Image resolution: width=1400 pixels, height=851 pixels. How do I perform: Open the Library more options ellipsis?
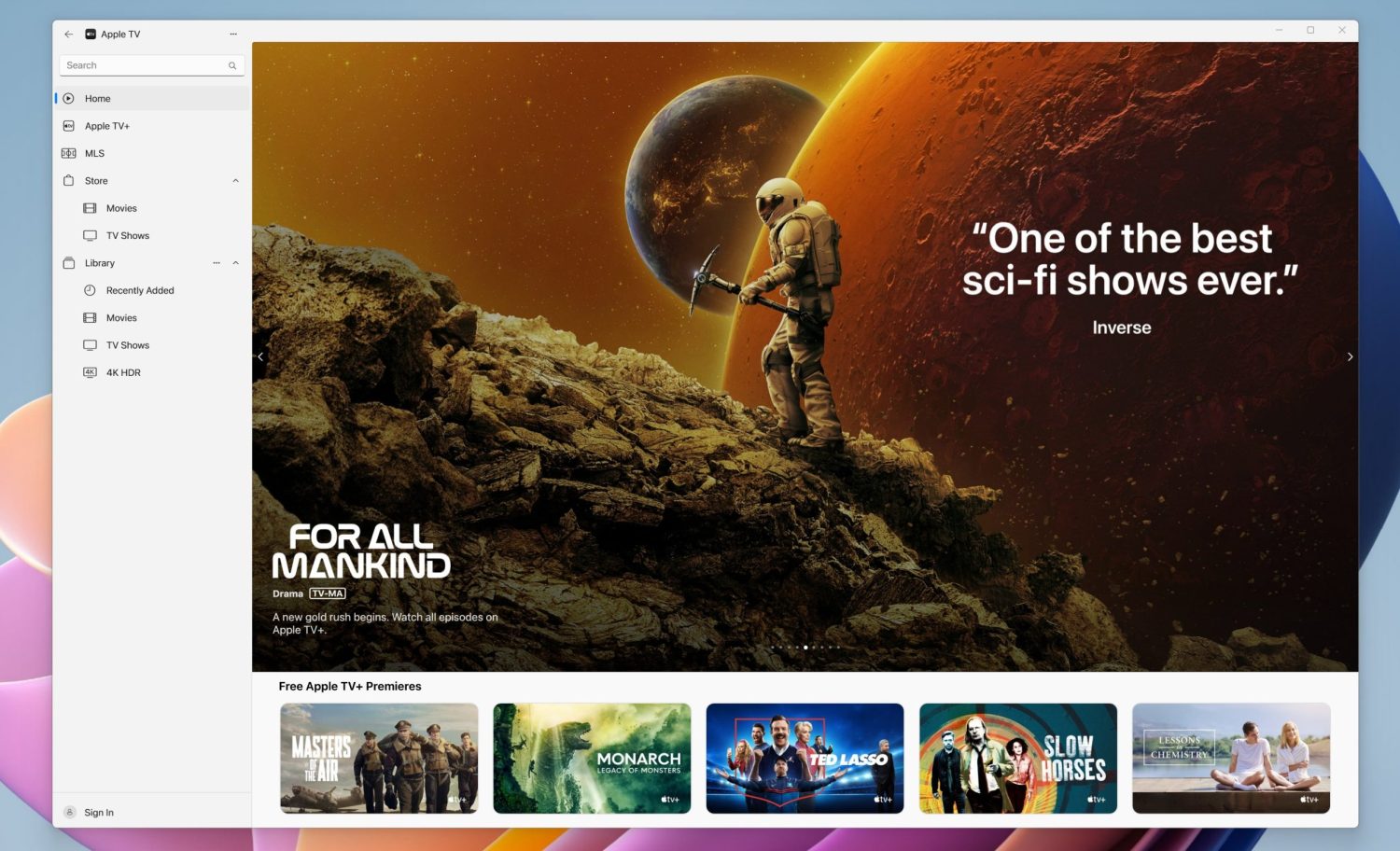(217, 263)
